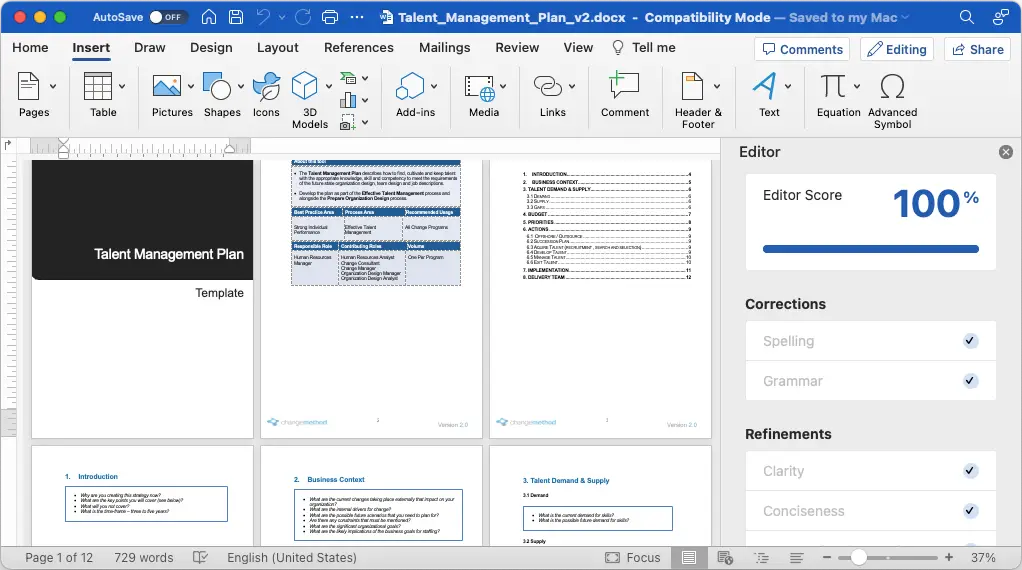Click the zoom in plus button
The image size is (1022, 570).
click(949, 558)
